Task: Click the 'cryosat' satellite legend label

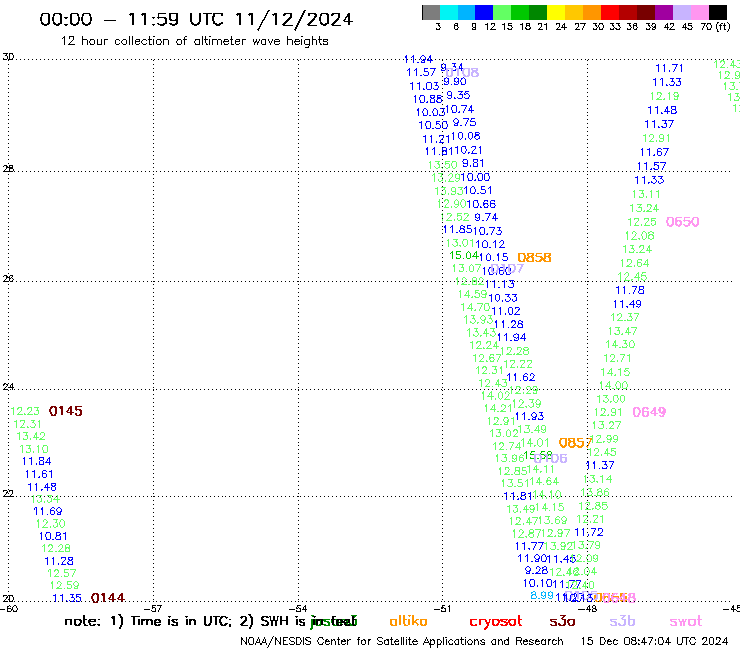Action: pyautogui.click(x=496, y=622)
